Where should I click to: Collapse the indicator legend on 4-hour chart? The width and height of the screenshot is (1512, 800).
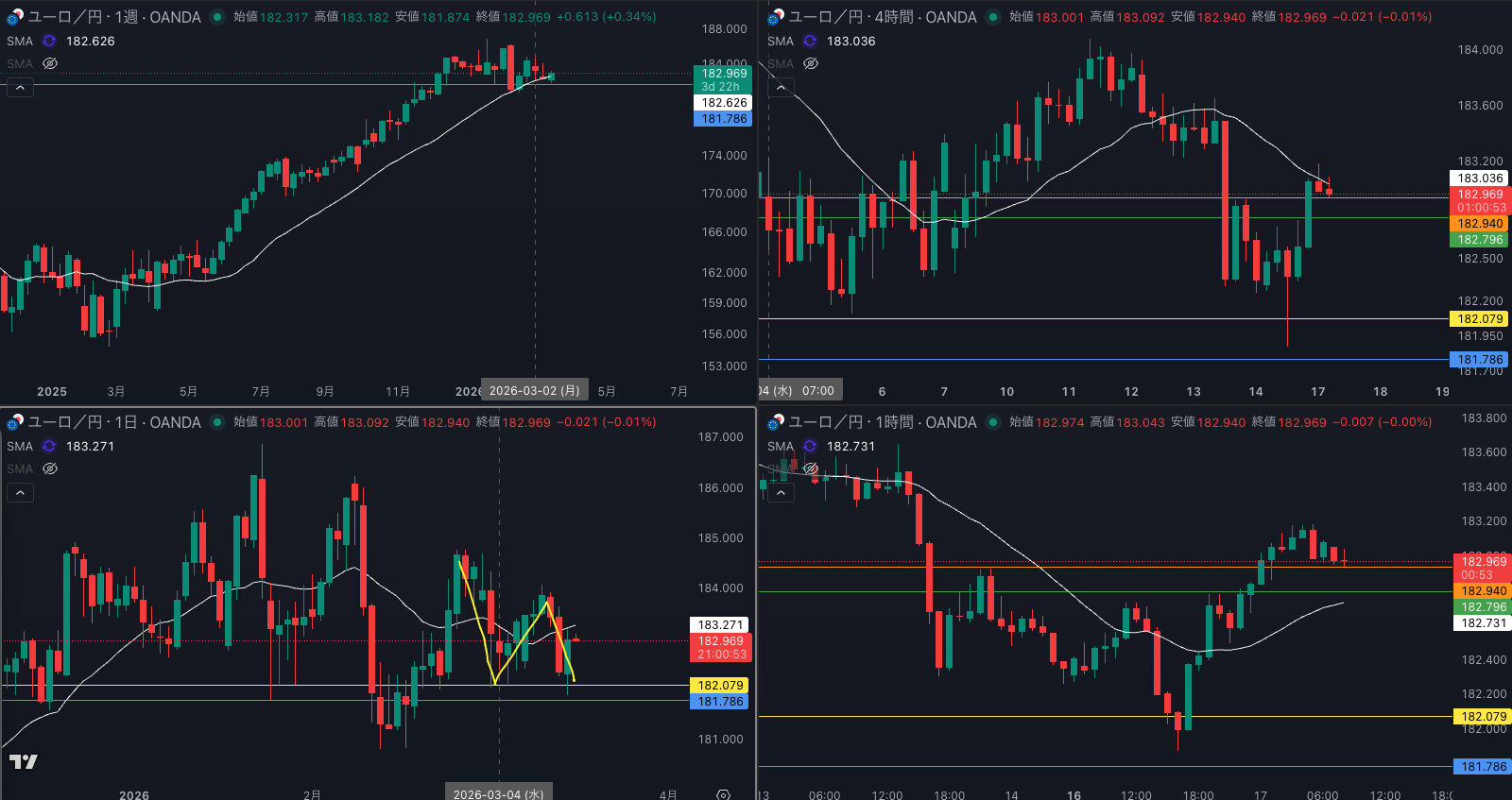pyautogui.click(x=782, y=88)
